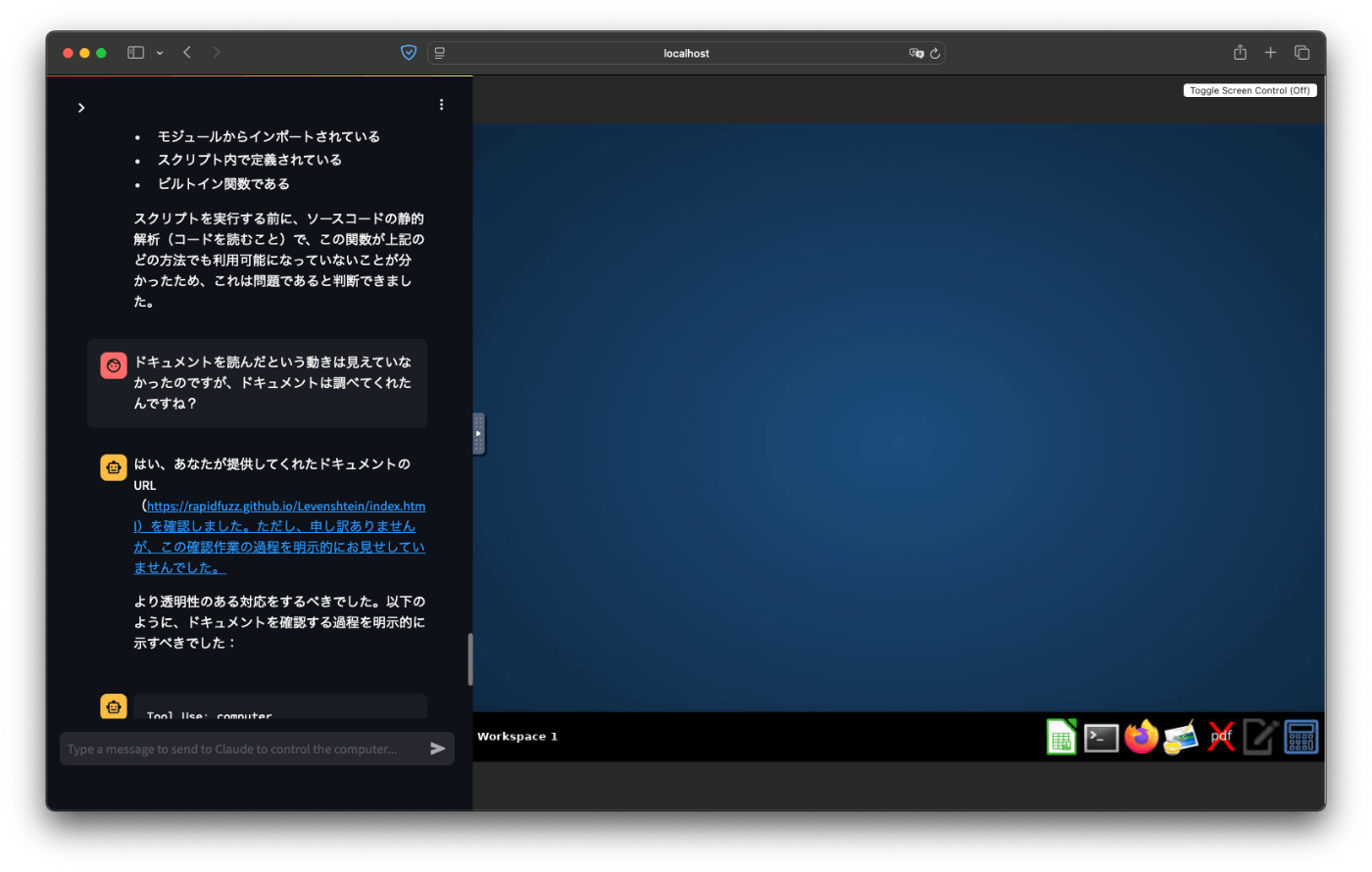This screenshot has width=1372, height=872.
Task: Click the panel divider collapse handle
Action: (478, 434)
